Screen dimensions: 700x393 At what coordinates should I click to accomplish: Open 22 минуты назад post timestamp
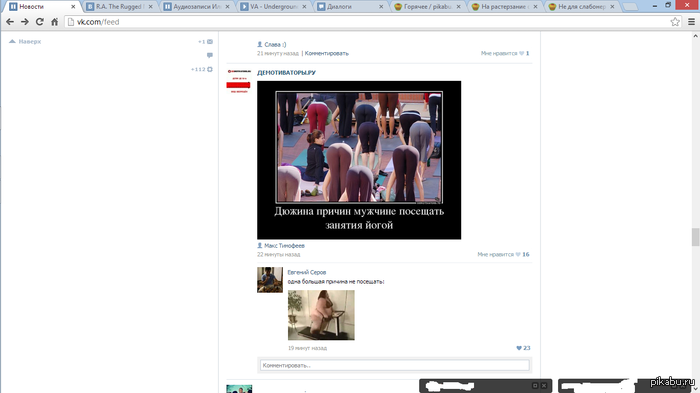[x=279, y=255]
